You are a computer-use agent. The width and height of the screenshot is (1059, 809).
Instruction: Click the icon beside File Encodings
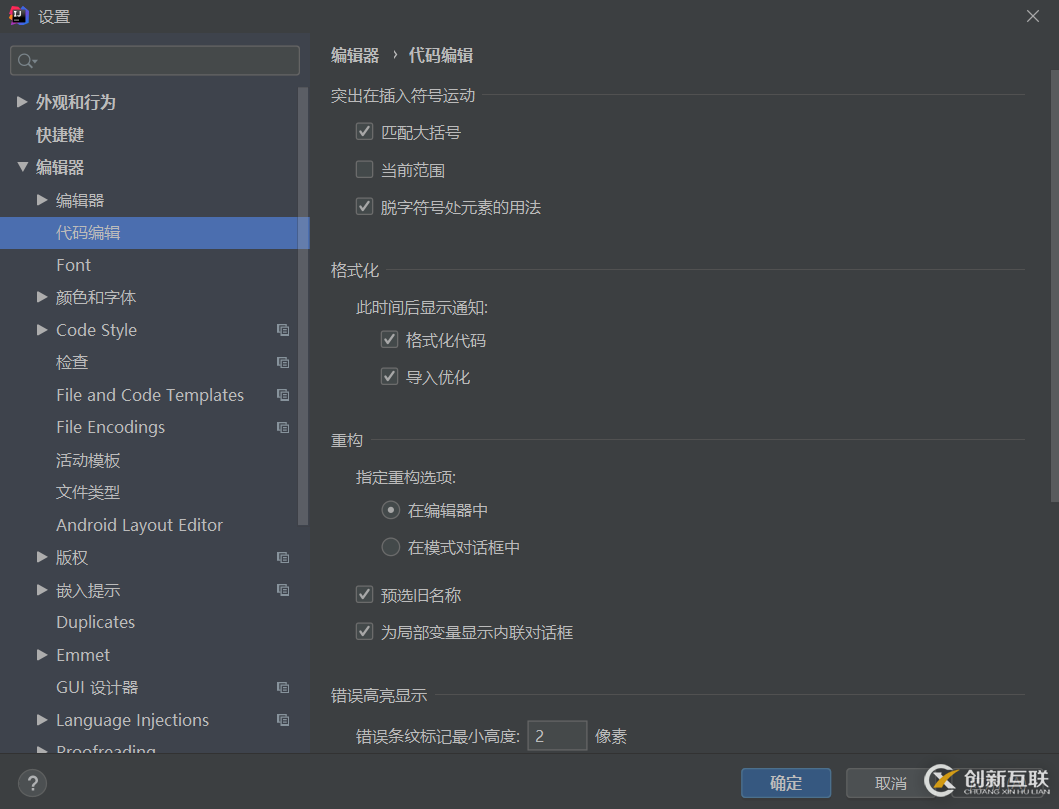[283, 427]
